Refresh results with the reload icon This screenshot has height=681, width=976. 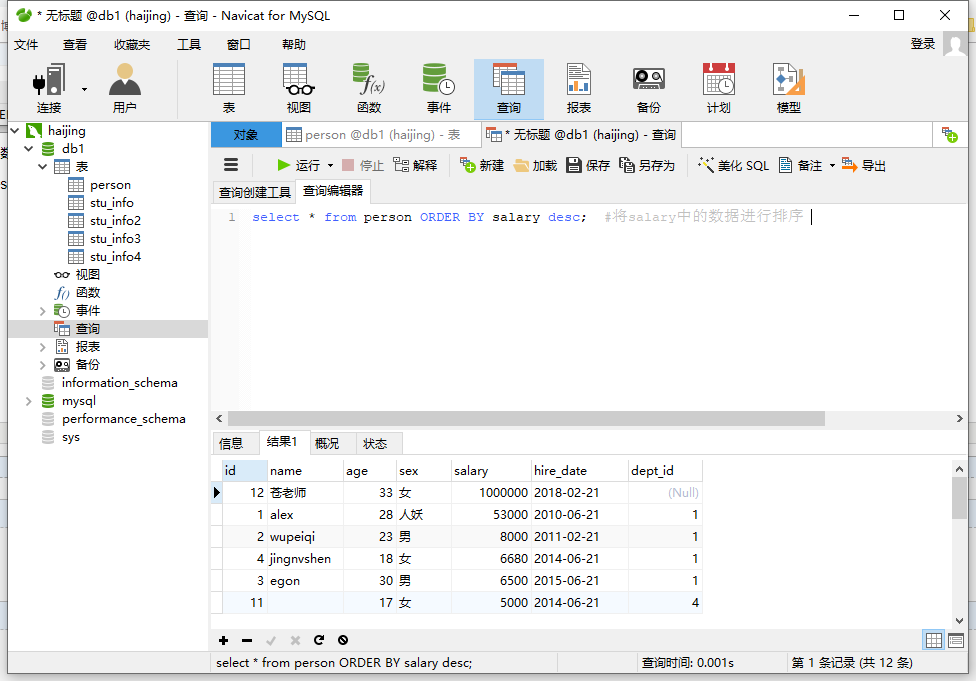point(319,640)
